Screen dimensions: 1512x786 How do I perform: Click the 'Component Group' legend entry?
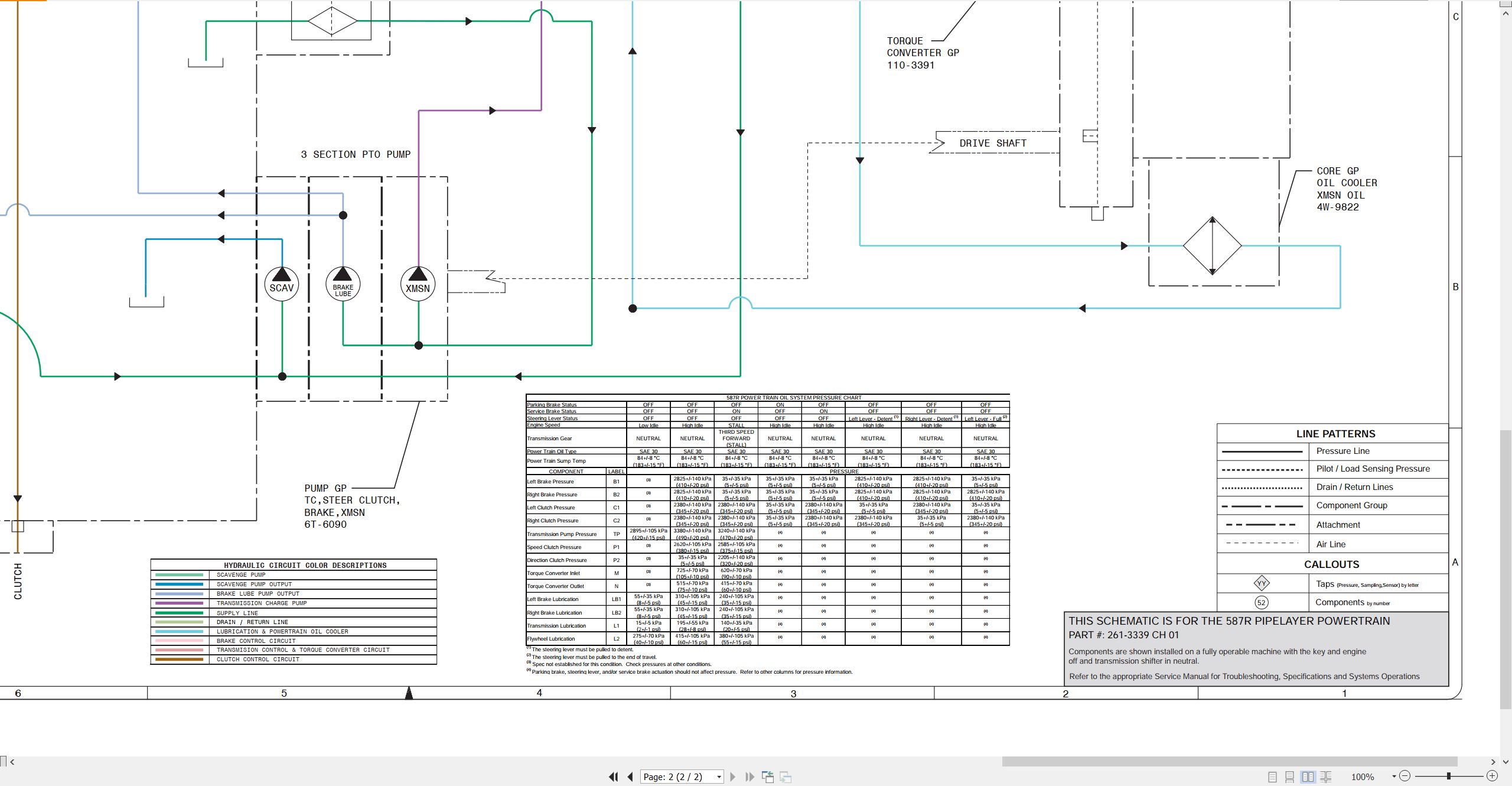click(1351, 505)
